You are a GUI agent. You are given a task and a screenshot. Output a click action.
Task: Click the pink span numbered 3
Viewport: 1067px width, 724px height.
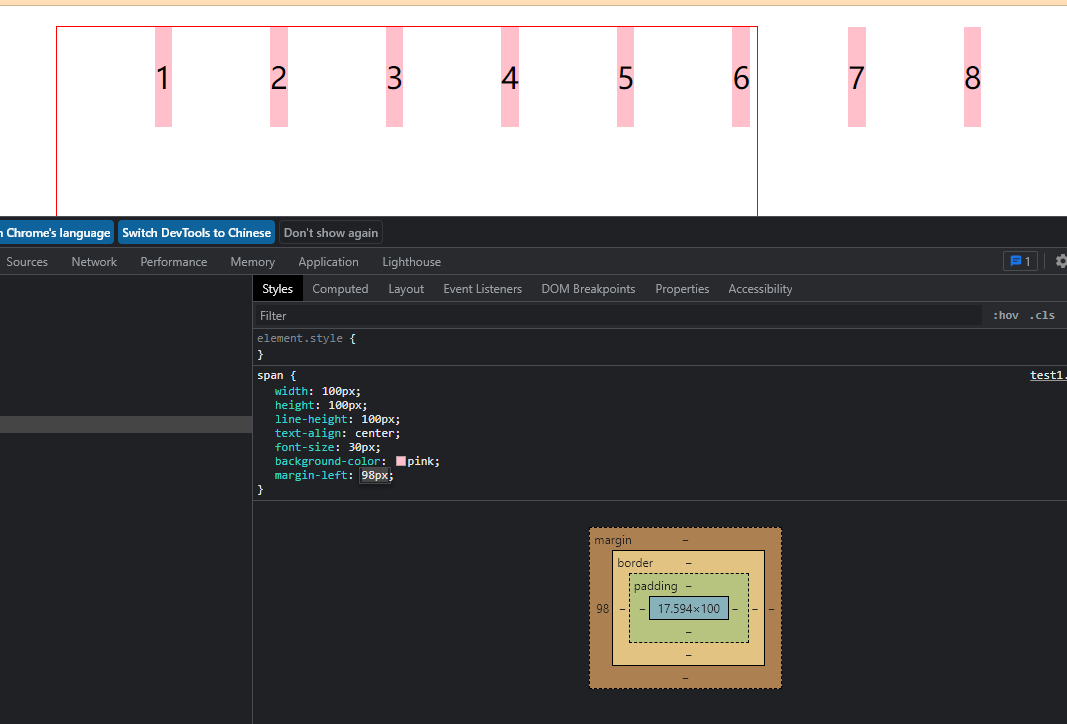pyautogui.click(x=395, y=77)
